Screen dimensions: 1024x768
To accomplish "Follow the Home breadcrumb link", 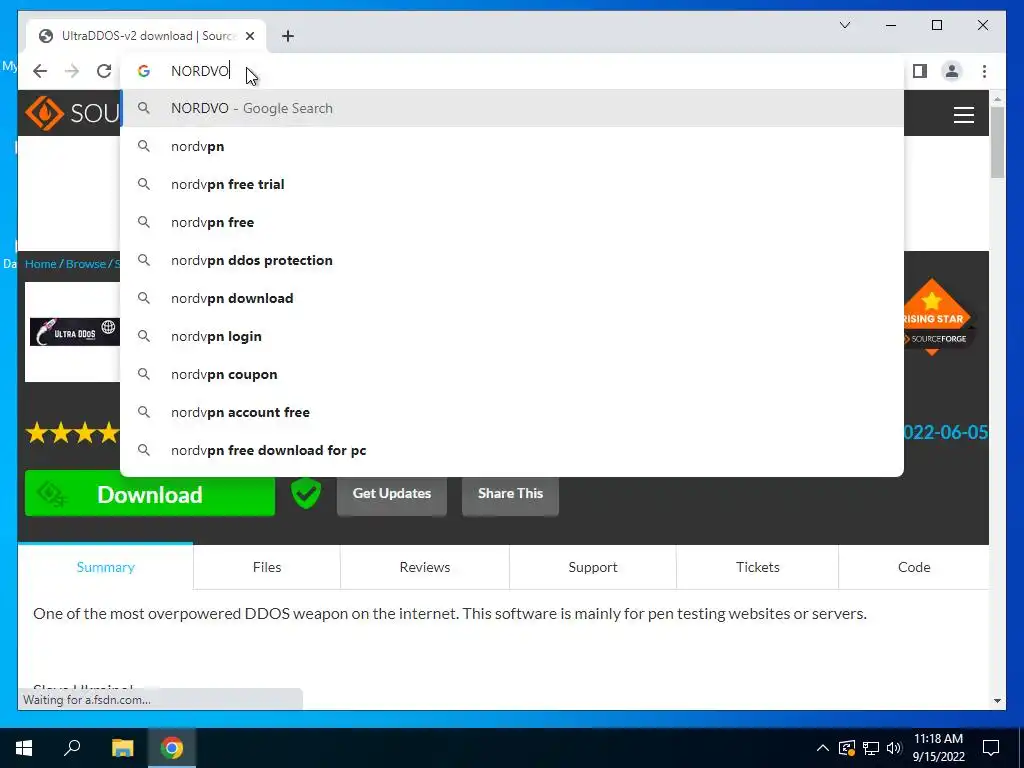I will [x=40, y=264].
